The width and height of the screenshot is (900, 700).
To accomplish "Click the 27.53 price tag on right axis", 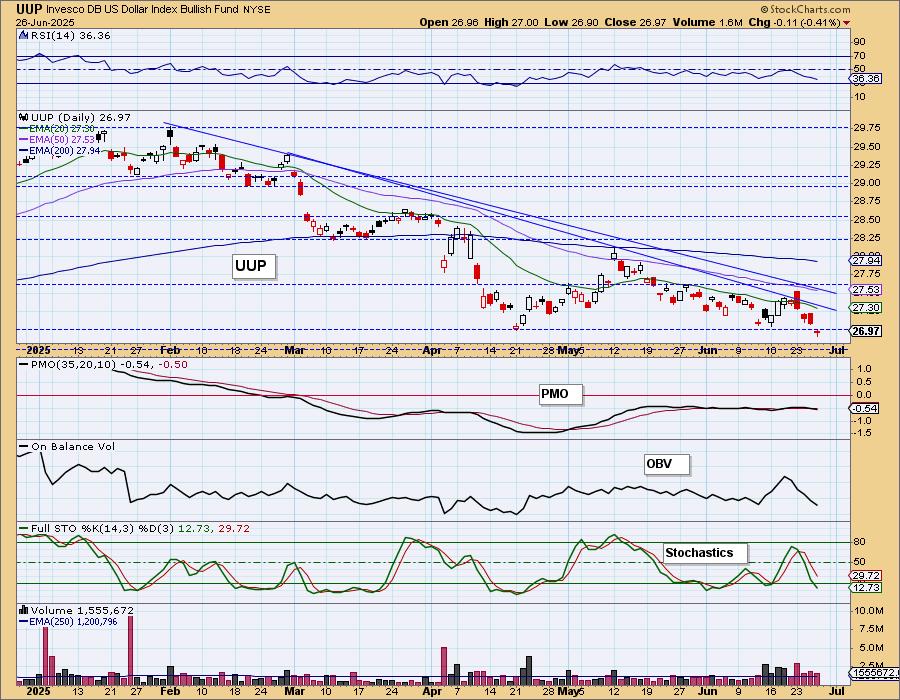I will [x=867, y=290].
